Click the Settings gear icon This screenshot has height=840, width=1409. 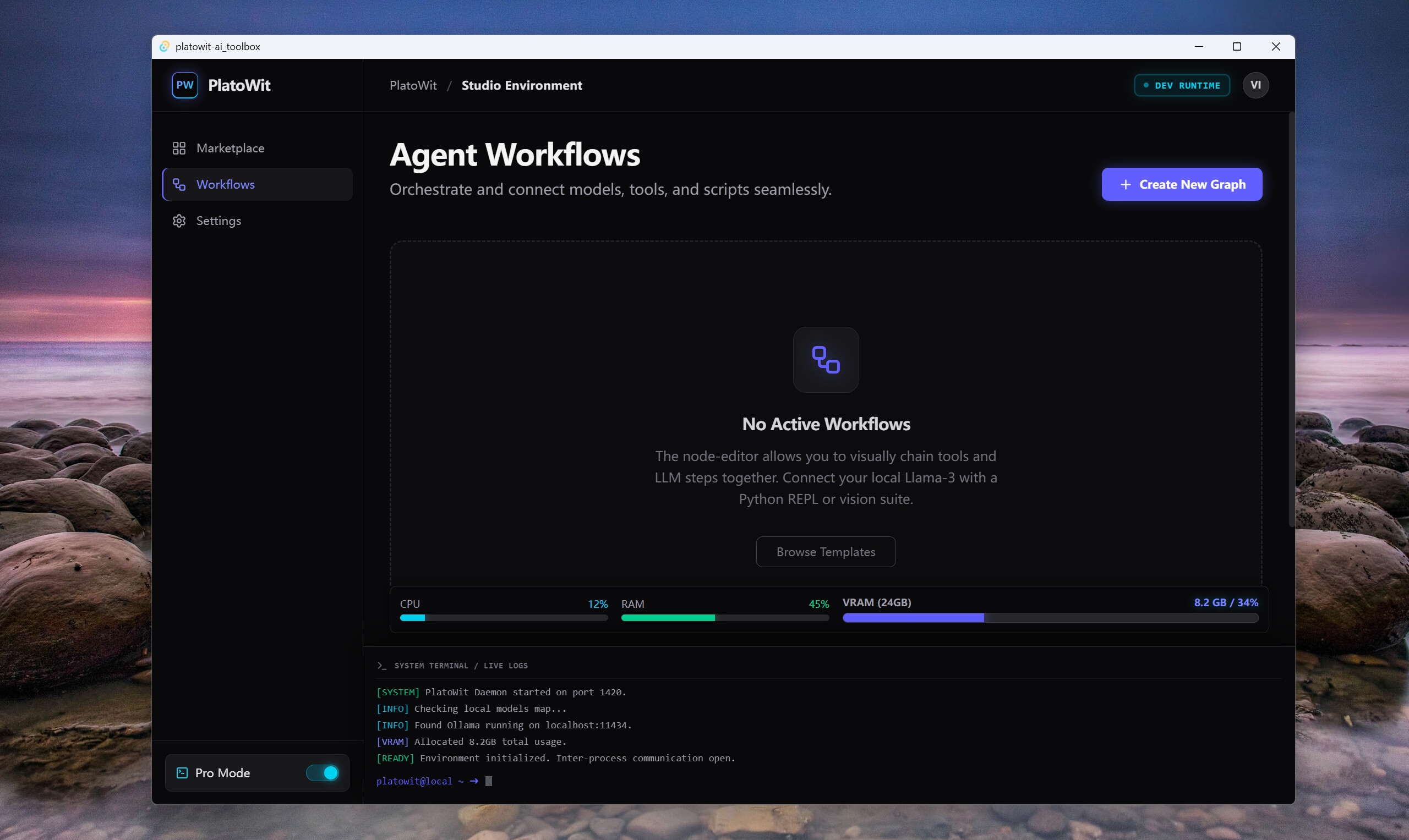click(x=179, y=221)
